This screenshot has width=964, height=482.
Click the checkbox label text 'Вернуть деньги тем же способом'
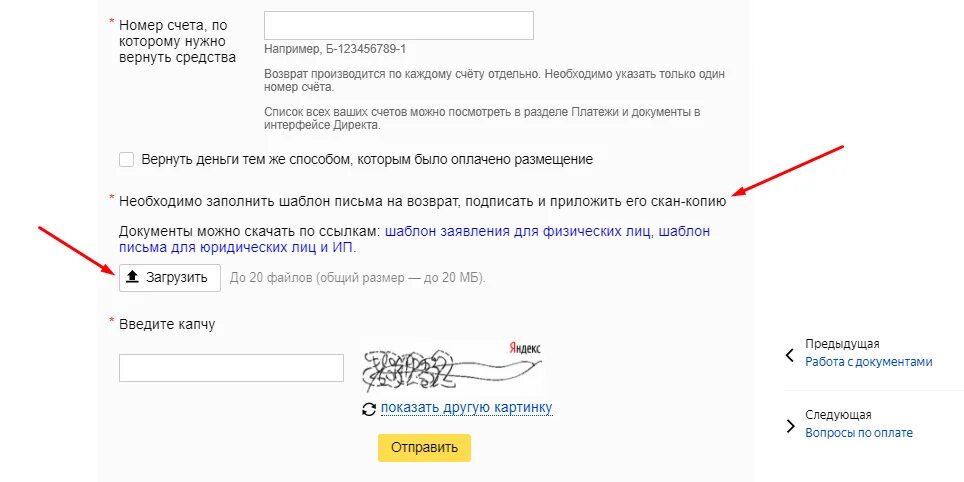pyautogui.click(x=367, y=159)
